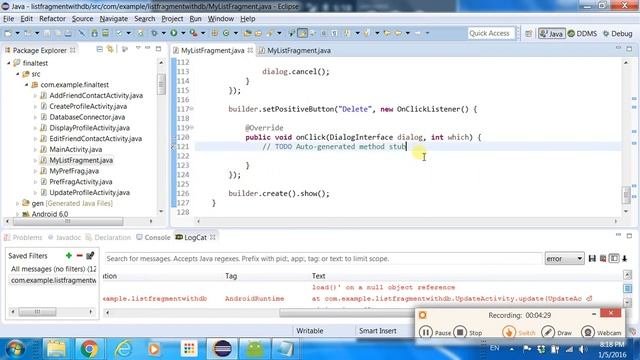Open the Declaration tab
The width and height of the screenshot is (640, 360).
[x=108, y=238]
